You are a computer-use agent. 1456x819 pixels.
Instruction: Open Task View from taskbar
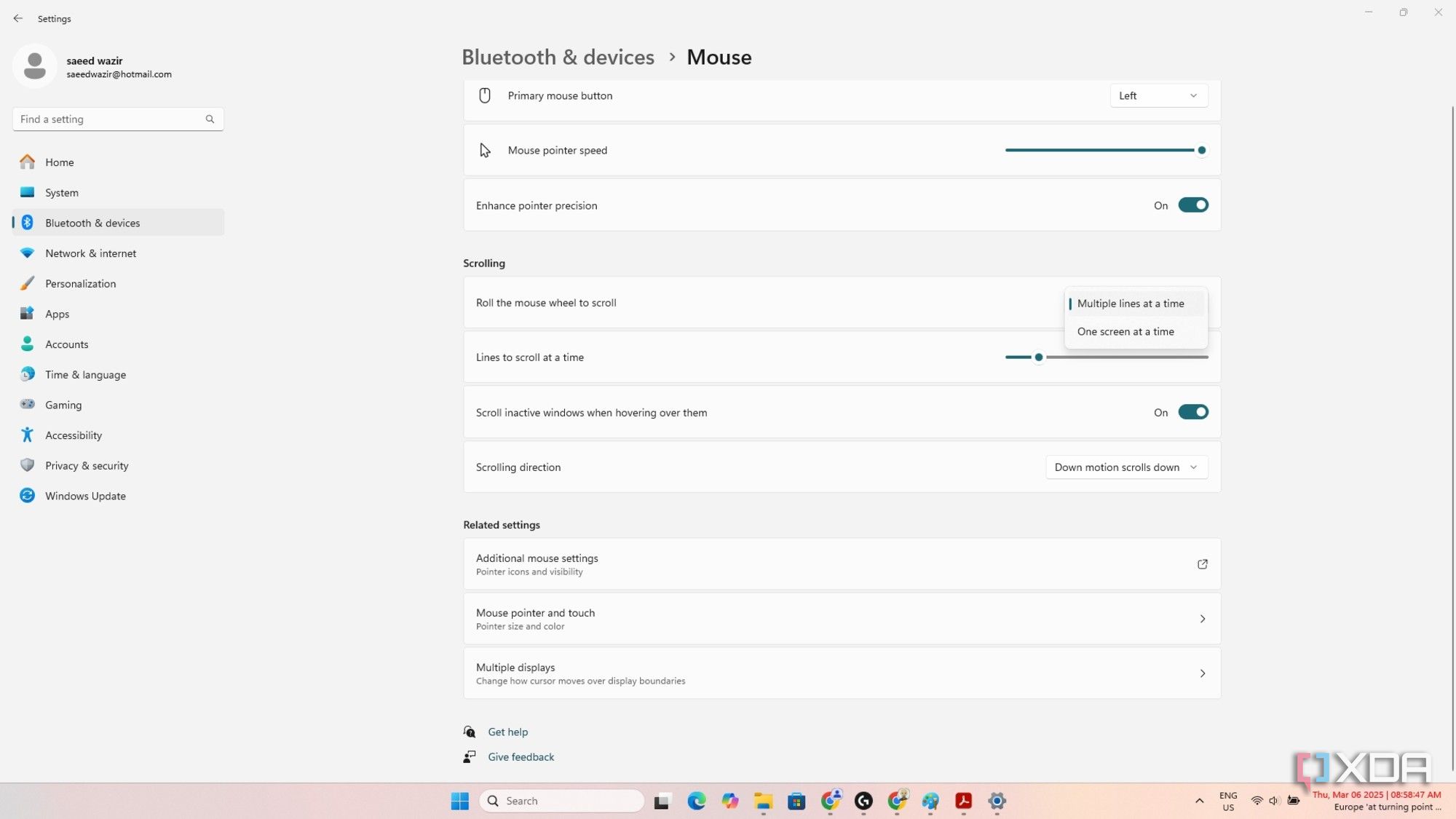[x=662, y=801]
